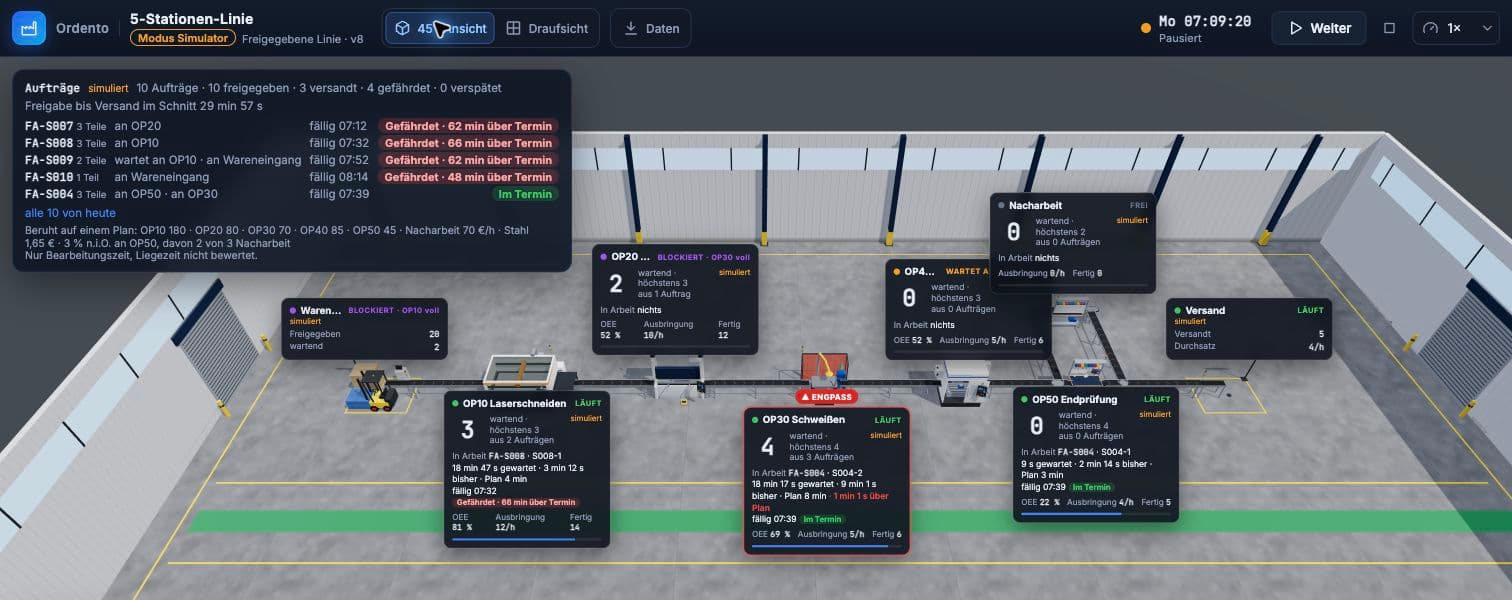Click Freigegeben 20 in Wareneingang card

[x=364, y=334]
